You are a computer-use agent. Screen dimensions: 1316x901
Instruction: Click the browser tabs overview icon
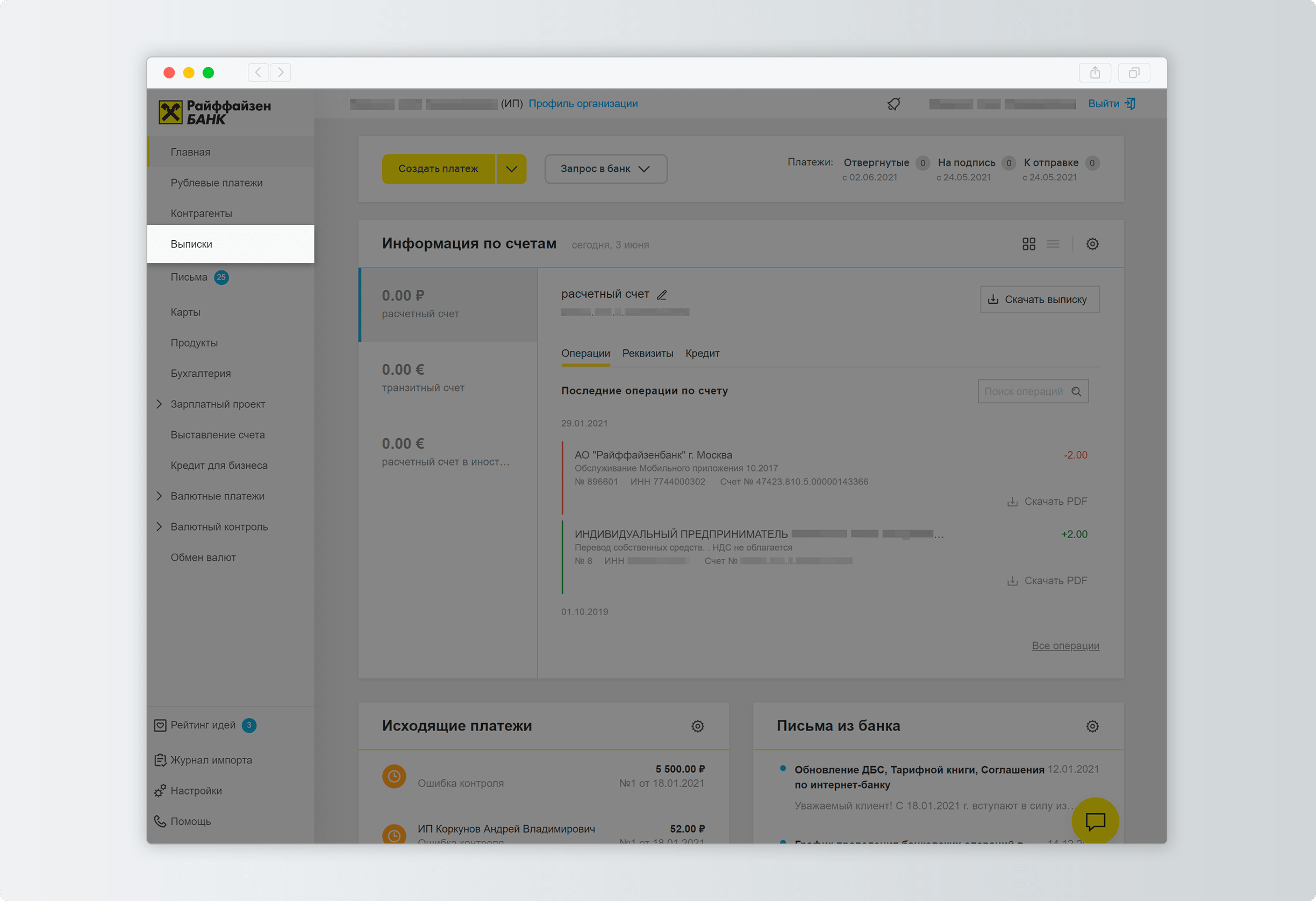coord(1134,73)
